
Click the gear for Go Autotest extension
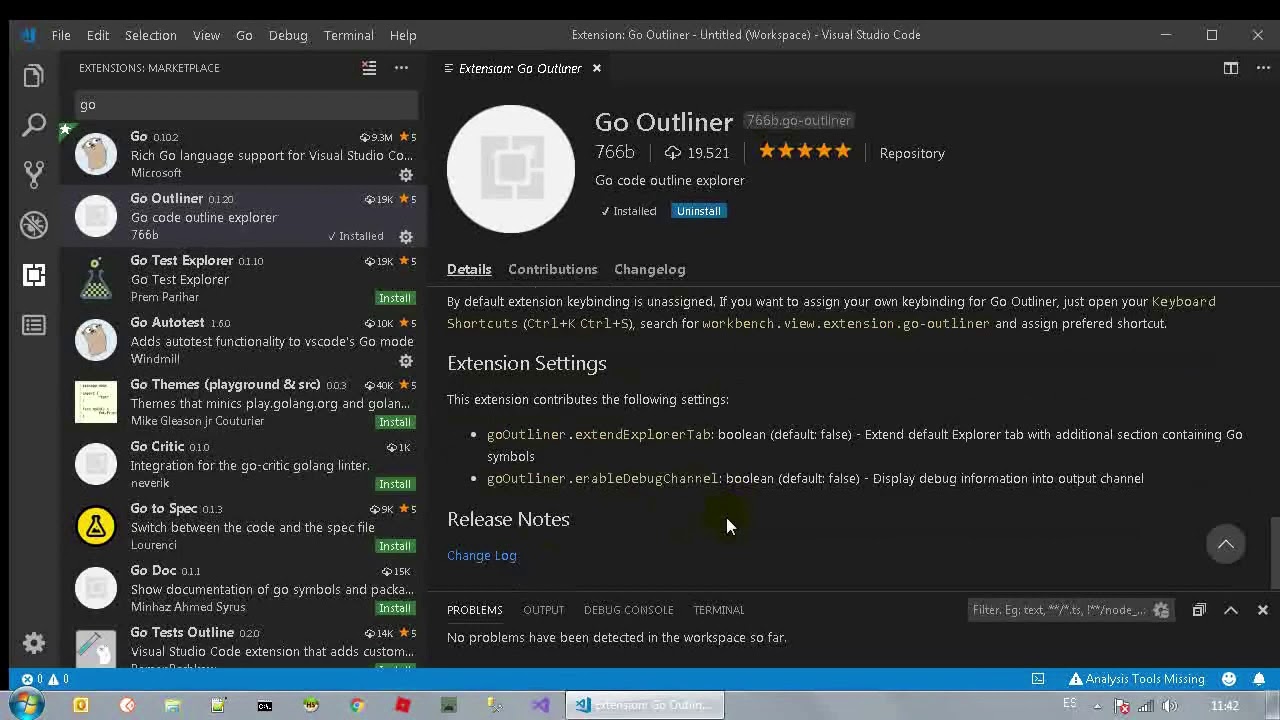[406, 361]
